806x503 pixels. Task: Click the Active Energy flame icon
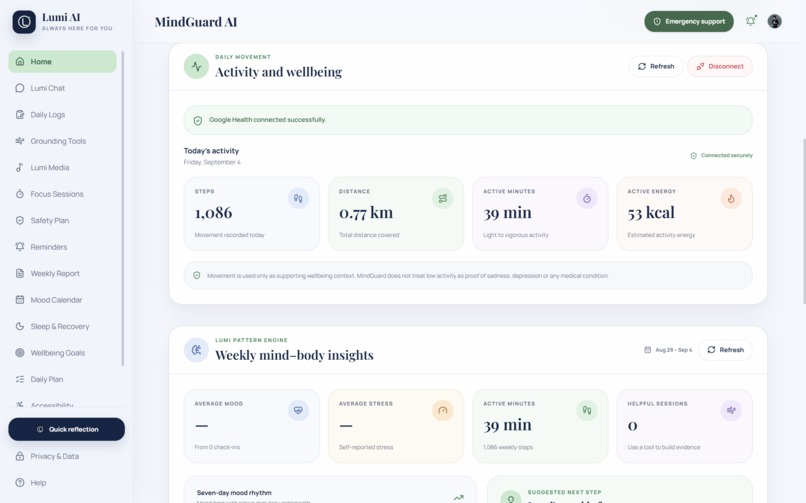731,198
